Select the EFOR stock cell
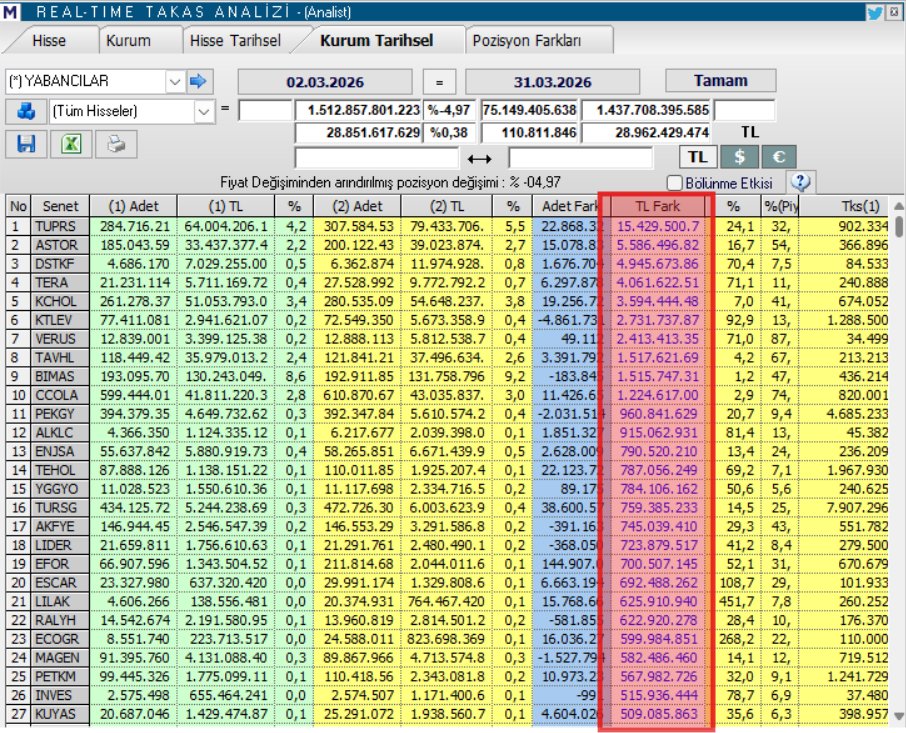This screenshot has width=906, height=733. [x=60, y=564]
